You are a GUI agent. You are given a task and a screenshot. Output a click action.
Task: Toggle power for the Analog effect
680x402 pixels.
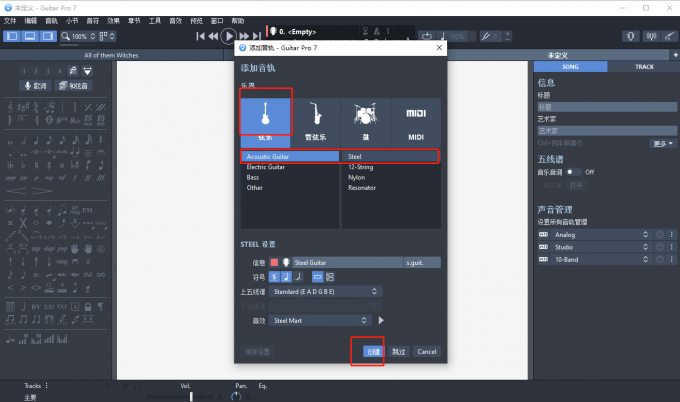pyautogui.click(x=658, y=234)
